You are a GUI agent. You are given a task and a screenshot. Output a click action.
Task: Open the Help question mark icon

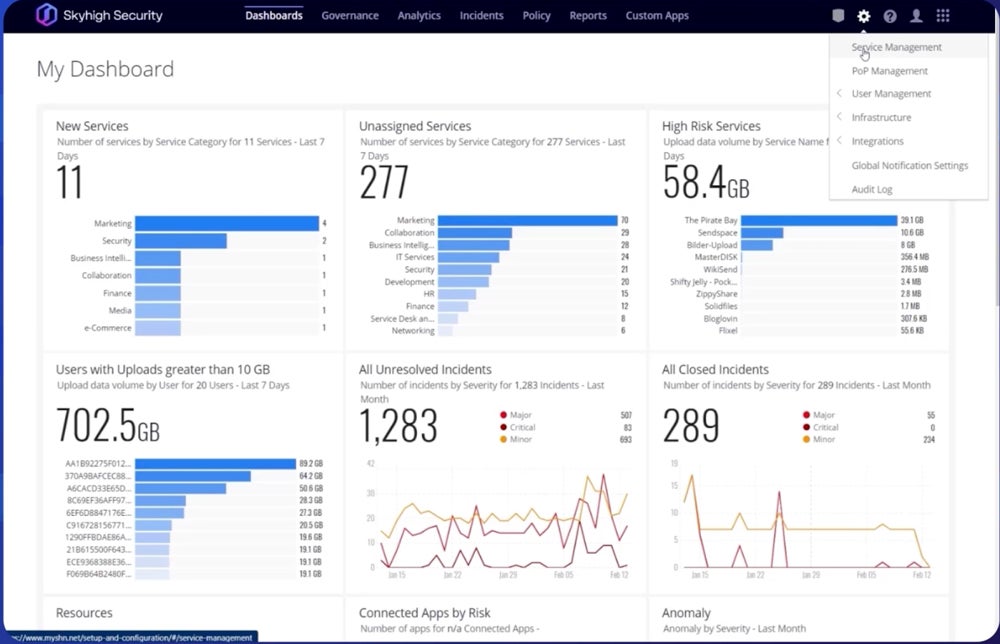[x=890, y=15]
